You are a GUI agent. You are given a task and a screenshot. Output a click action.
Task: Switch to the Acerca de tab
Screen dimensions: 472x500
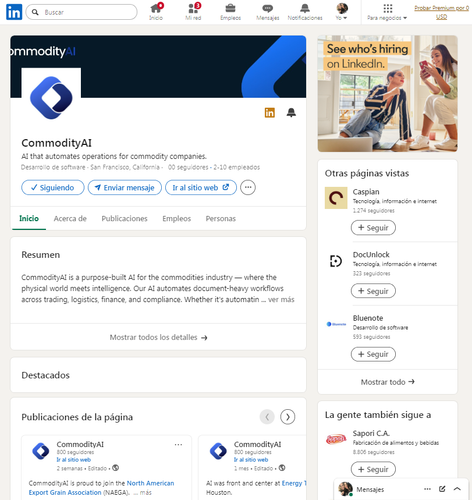click(x=70, y=219)
